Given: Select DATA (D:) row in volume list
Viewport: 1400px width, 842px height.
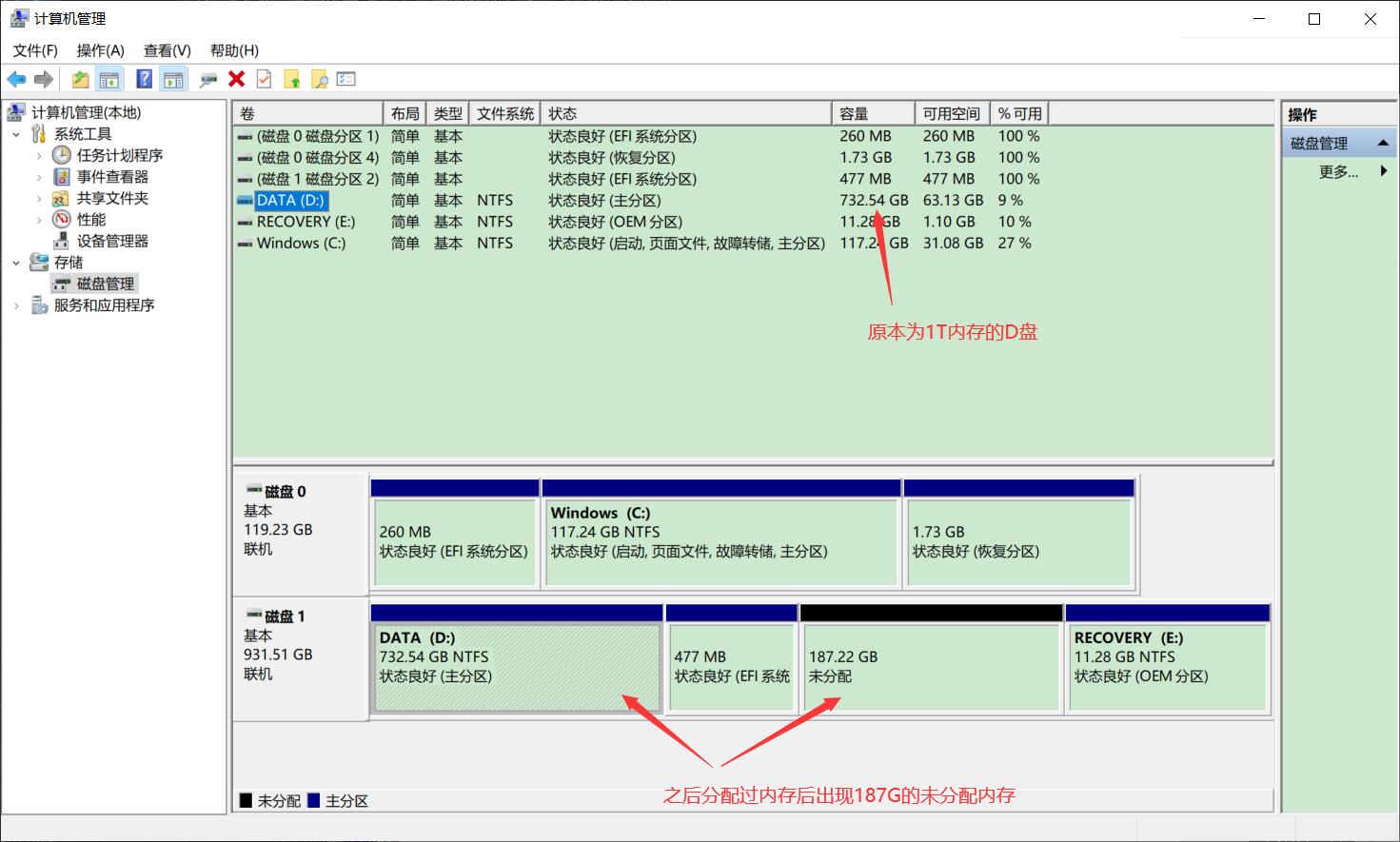Looking at the screenshot, I should click(640, 201).
